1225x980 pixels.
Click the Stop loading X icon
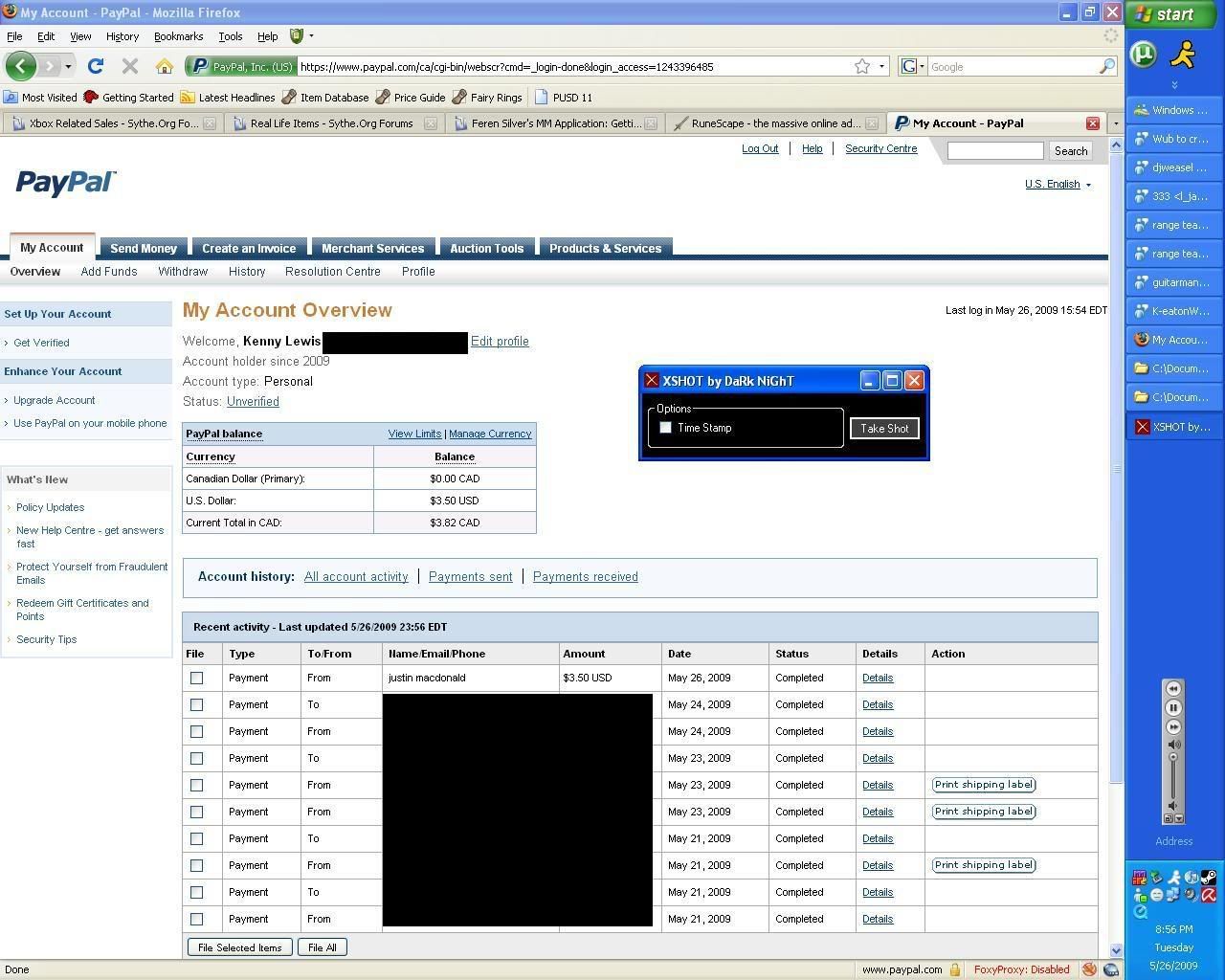click(x=130, y=66)
